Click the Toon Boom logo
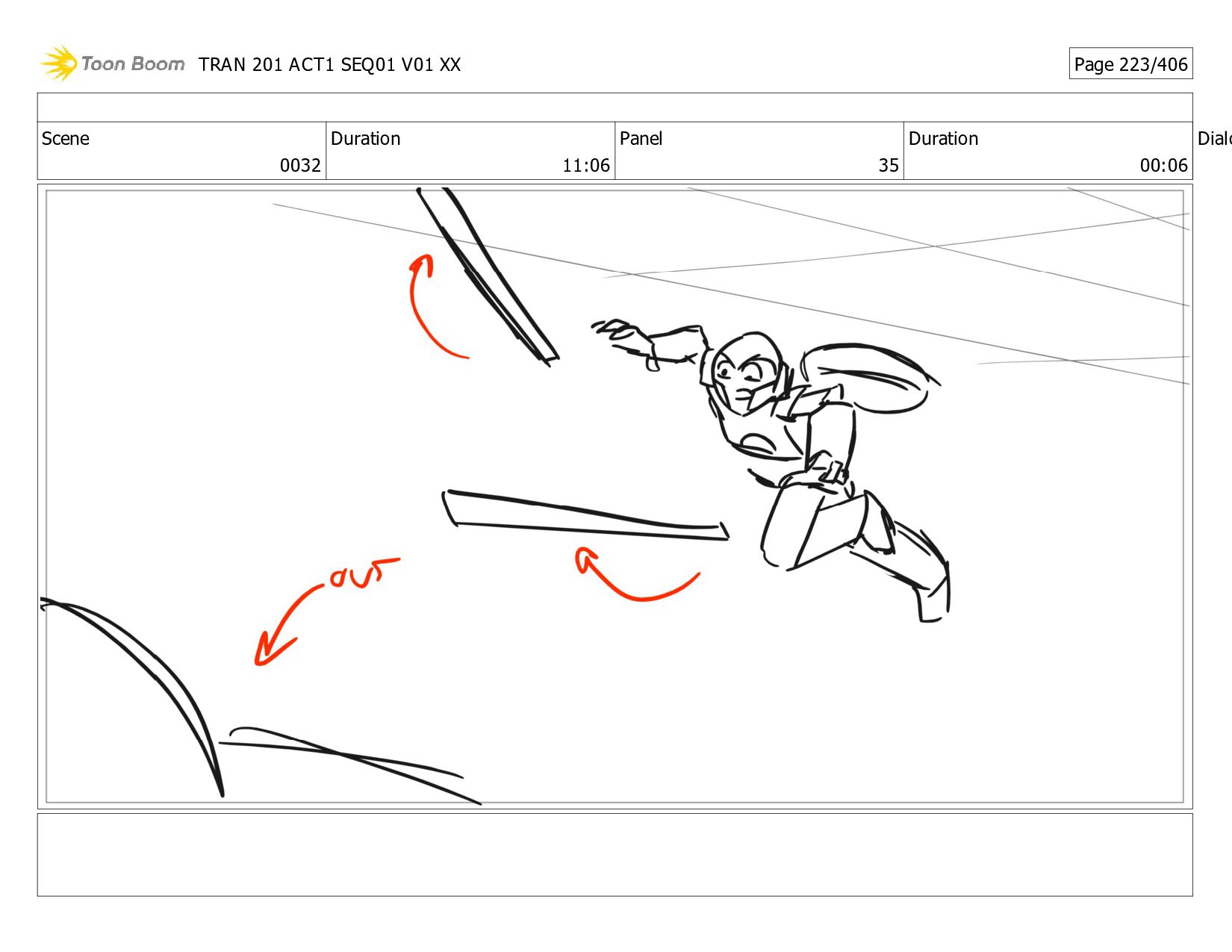Viewport: 1232px width, 952px height. click(112, 63)
